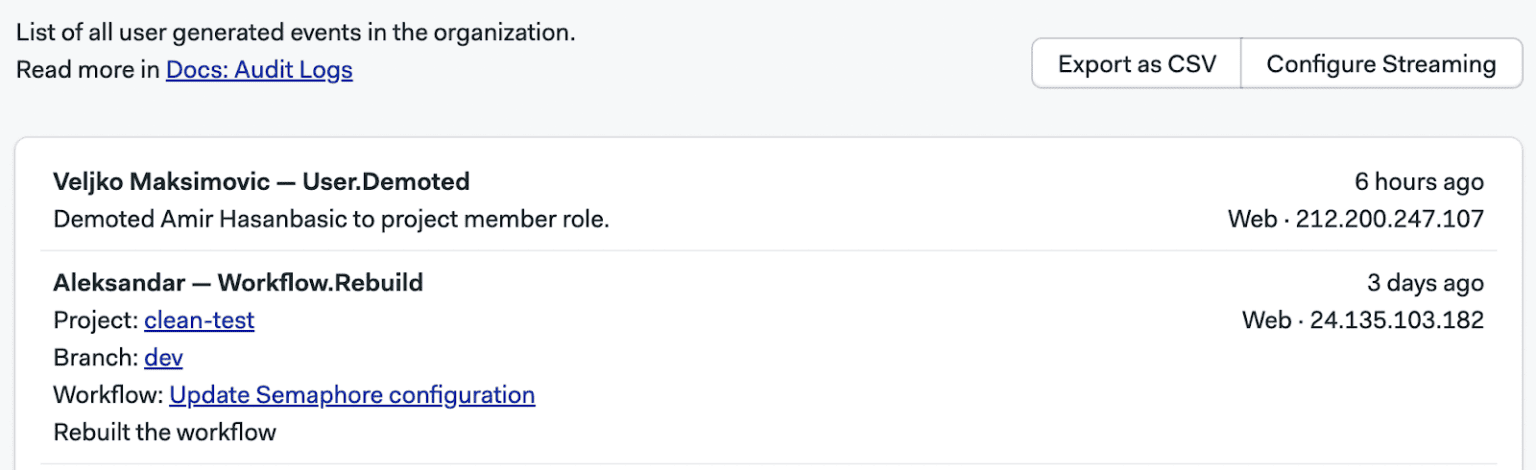Select the Aleksandar Workflow.Rebuild event heading
Viewport: 1536px width, 470px height.
[238, 283]
